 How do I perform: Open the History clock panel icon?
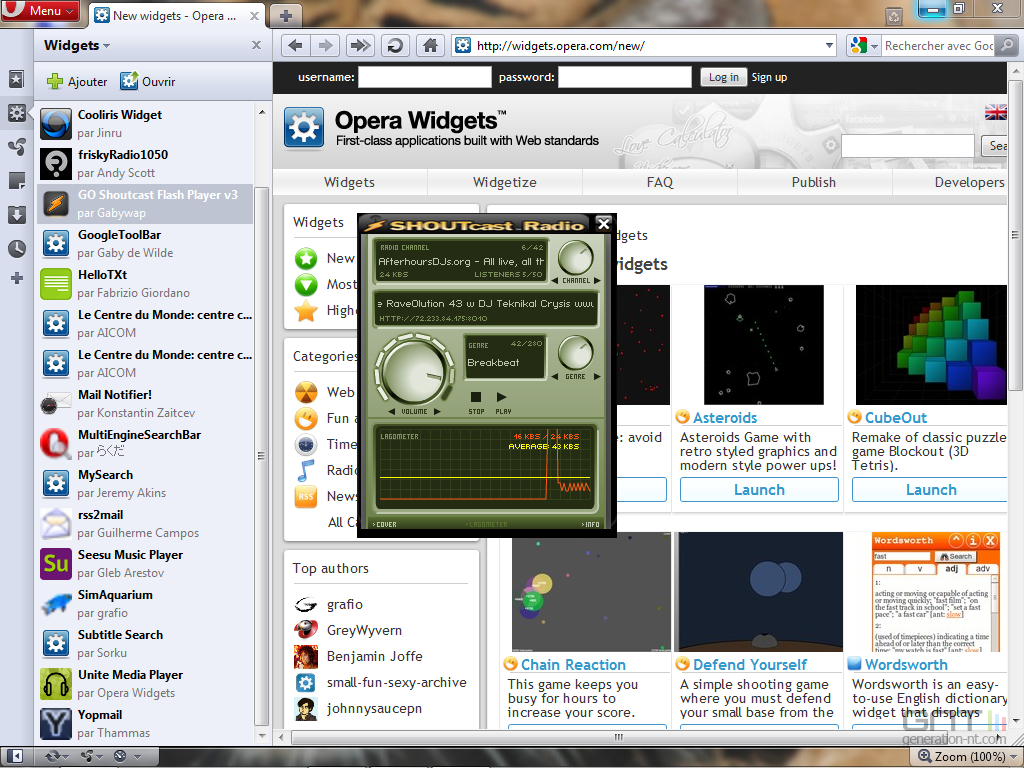point(16,248)
